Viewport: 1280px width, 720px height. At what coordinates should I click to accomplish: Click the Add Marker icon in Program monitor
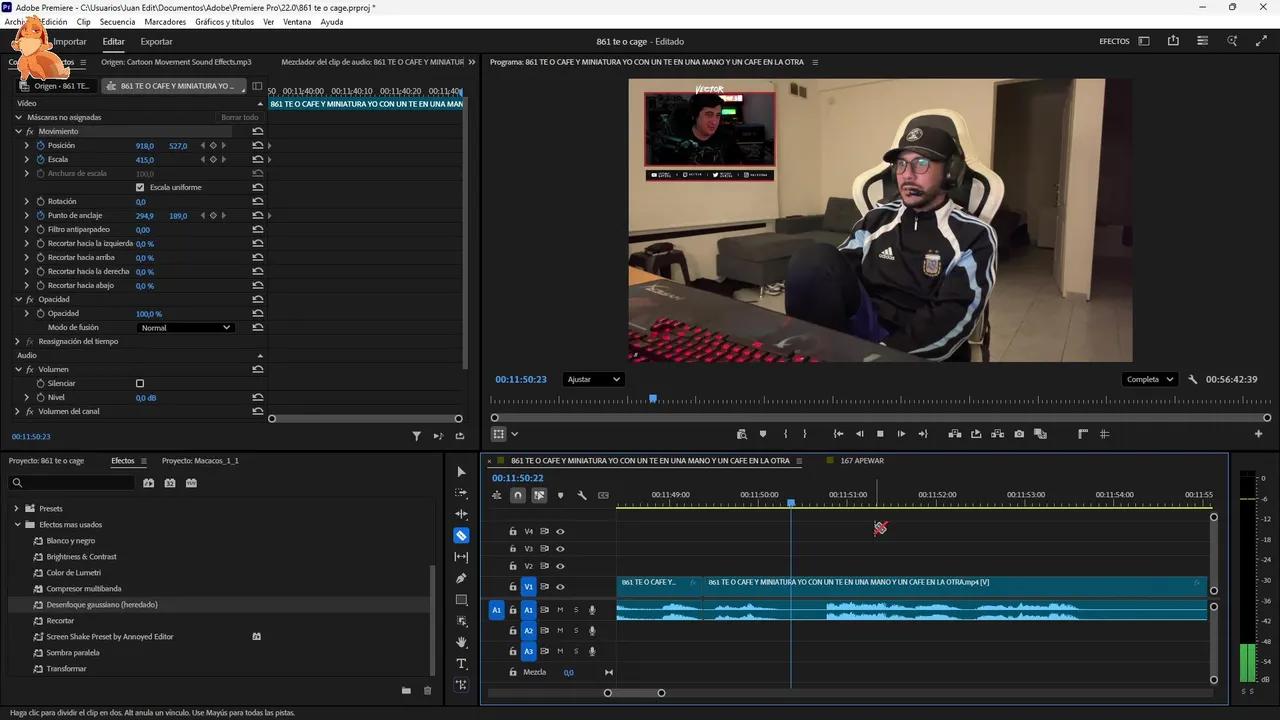(762, 434)
